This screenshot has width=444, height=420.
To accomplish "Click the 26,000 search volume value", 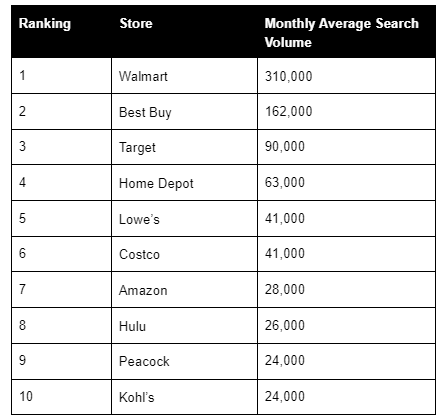I will coord(285,325).
